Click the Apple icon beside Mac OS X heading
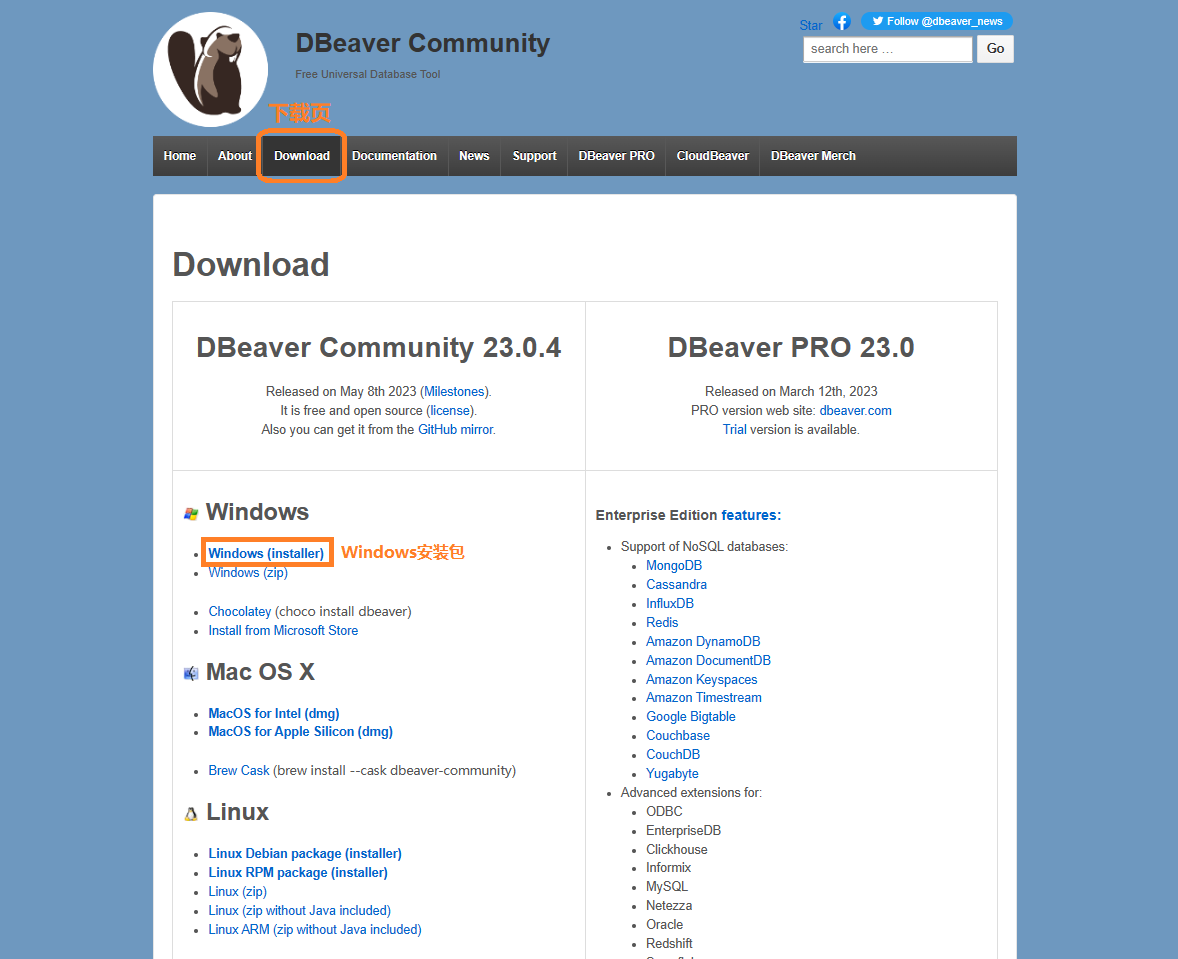Screen dimensions: 1178x959 coord(190,672)
